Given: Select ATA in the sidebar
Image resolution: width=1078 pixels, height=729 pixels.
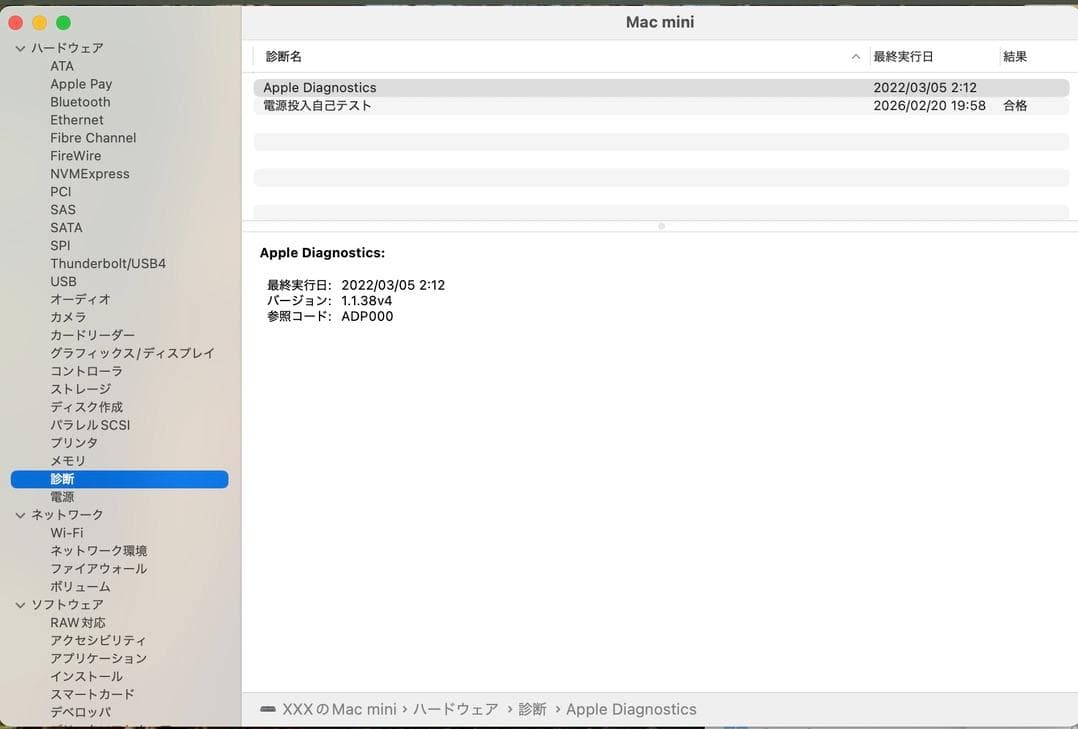Looking at the screenshot, I should 62,66.
